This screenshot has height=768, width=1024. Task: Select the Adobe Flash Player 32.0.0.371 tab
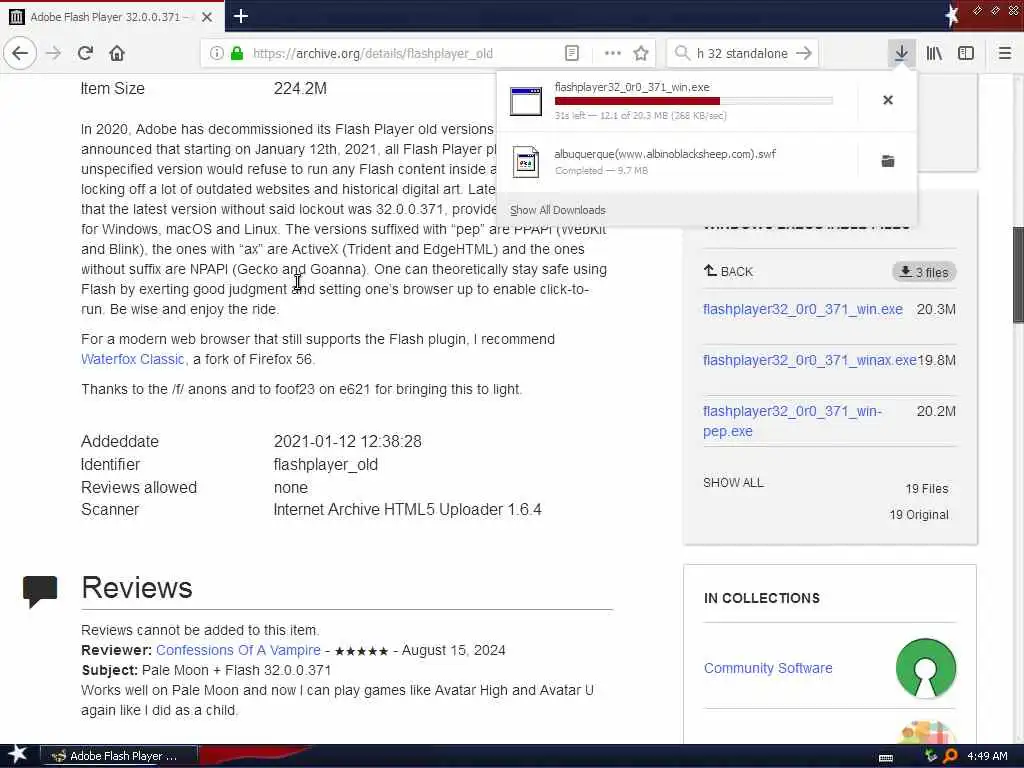click(x=112, y=17)
